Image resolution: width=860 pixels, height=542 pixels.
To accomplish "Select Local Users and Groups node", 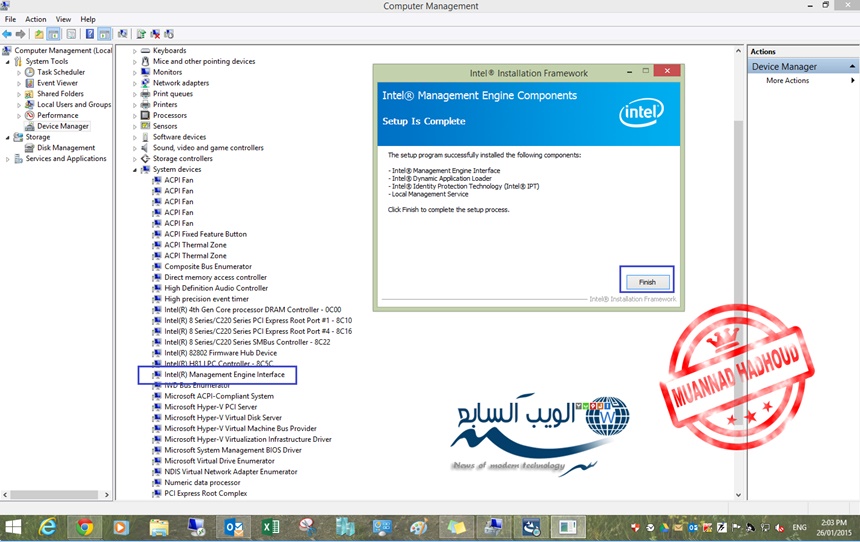I will click(x=74, y=104).
